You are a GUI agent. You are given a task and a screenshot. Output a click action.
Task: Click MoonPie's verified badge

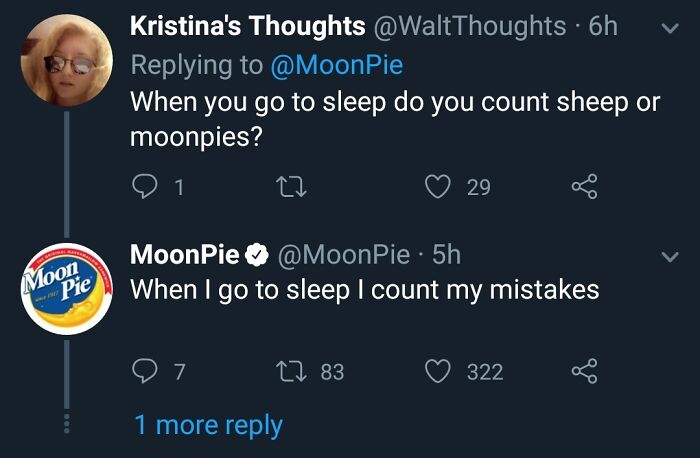pos(256,256)
